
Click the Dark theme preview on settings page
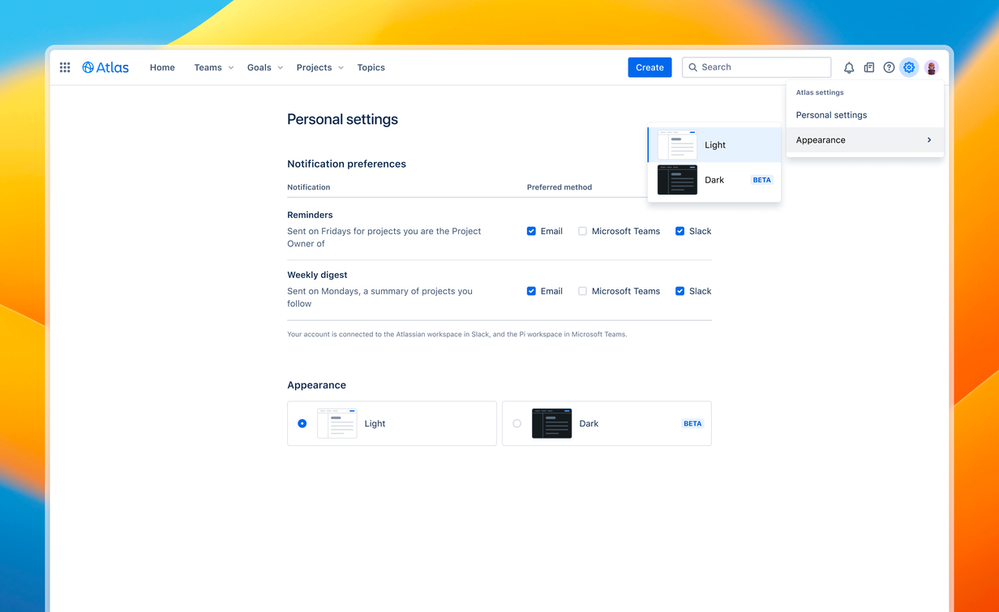tap(552, 423)
